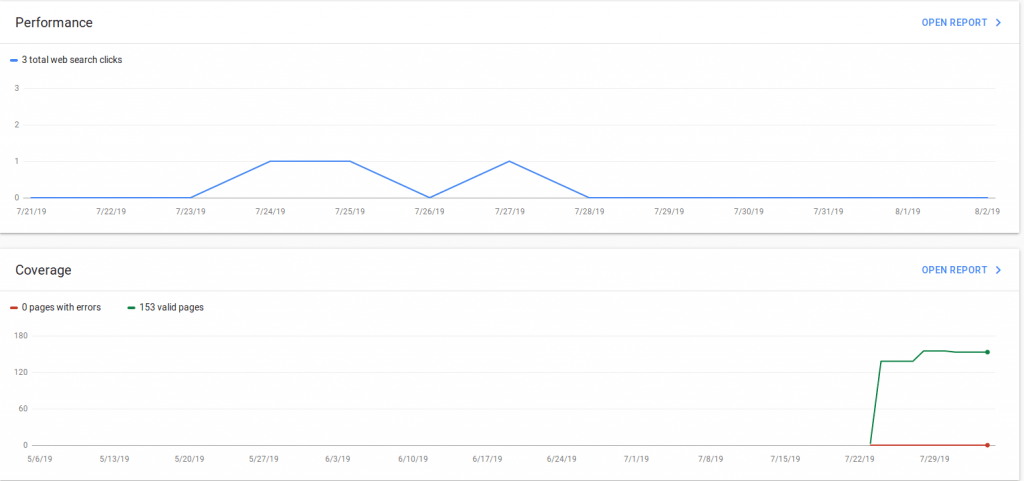Click the 6/3/19 date on Coverage axis
Image resolution: width=1024 pixels, height=481 pixels.
pos(337,459)
